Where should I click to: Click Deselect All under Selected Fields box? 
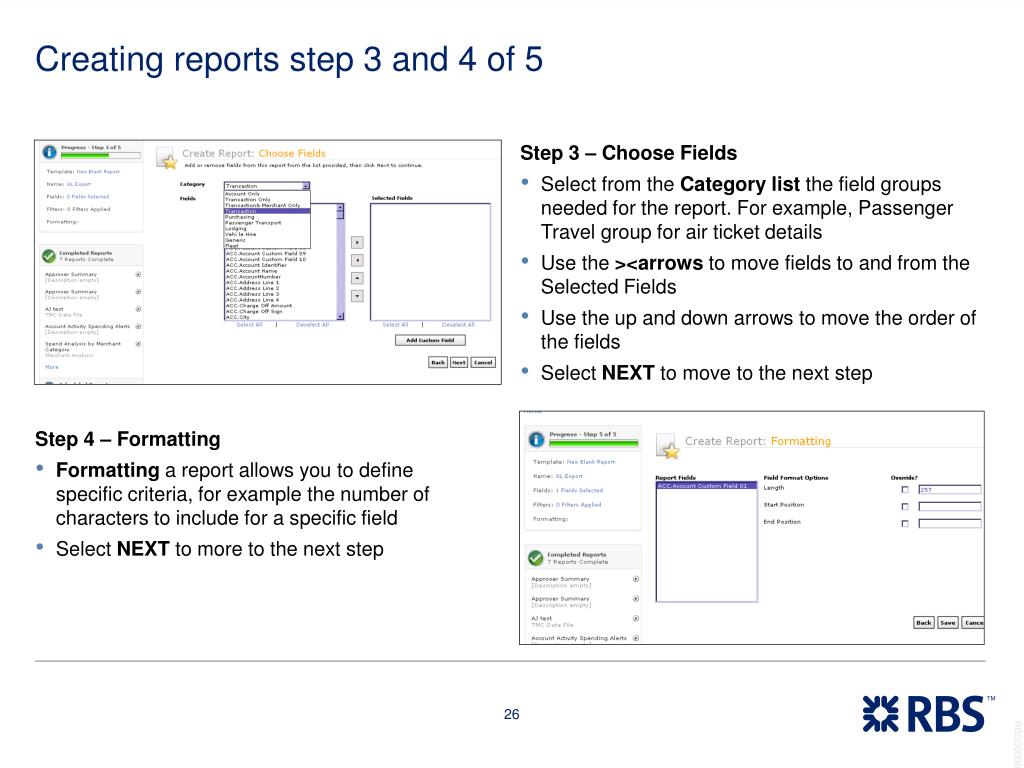click(458, 325)
